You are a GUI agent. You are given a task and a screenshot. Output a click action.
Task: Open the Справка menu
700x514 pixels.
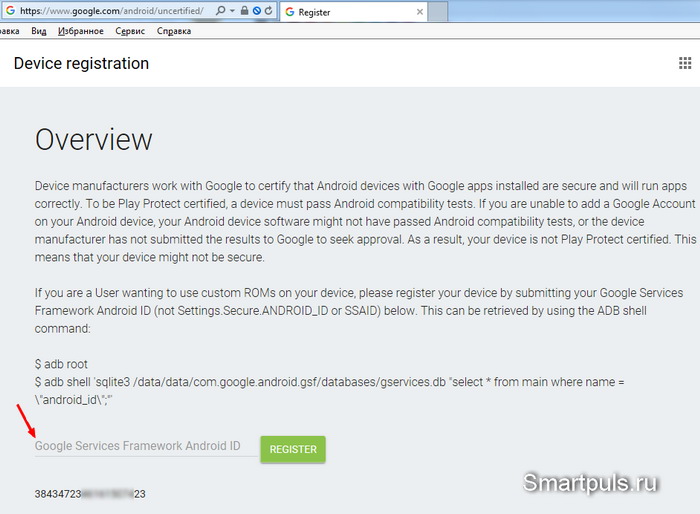click(x=174, y=31)
